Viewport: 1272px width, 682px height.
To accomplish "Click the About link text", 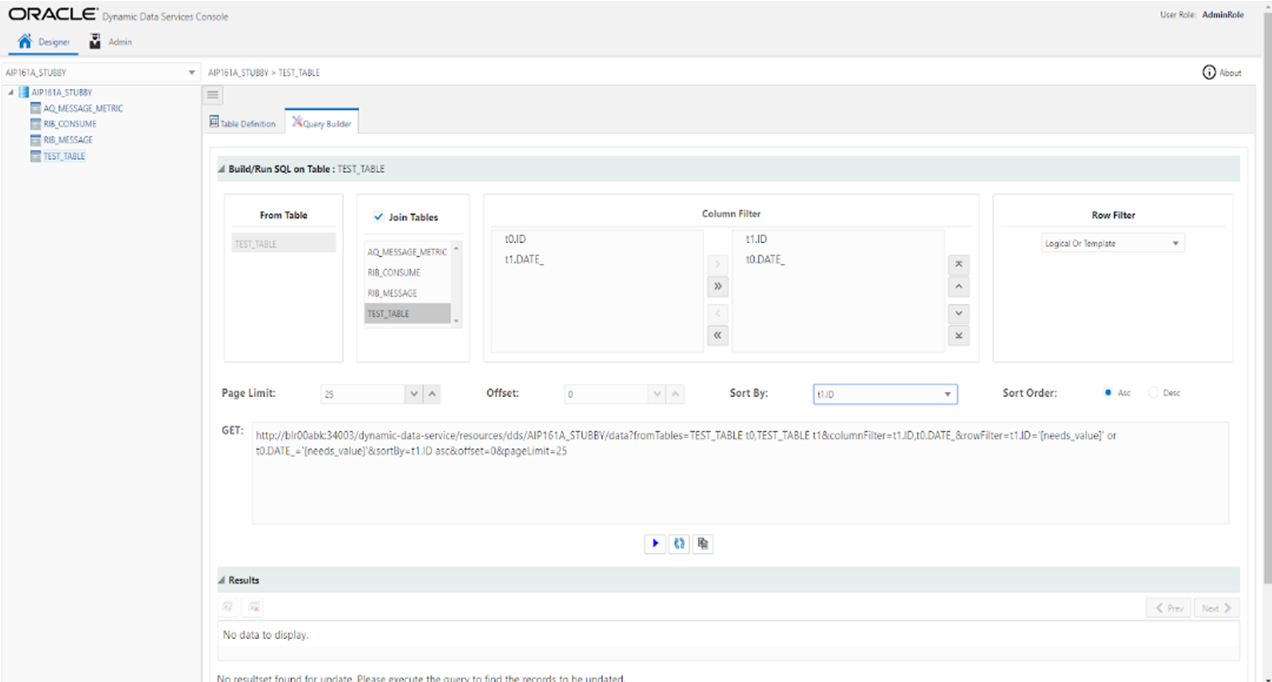I will click(1230, 73).
